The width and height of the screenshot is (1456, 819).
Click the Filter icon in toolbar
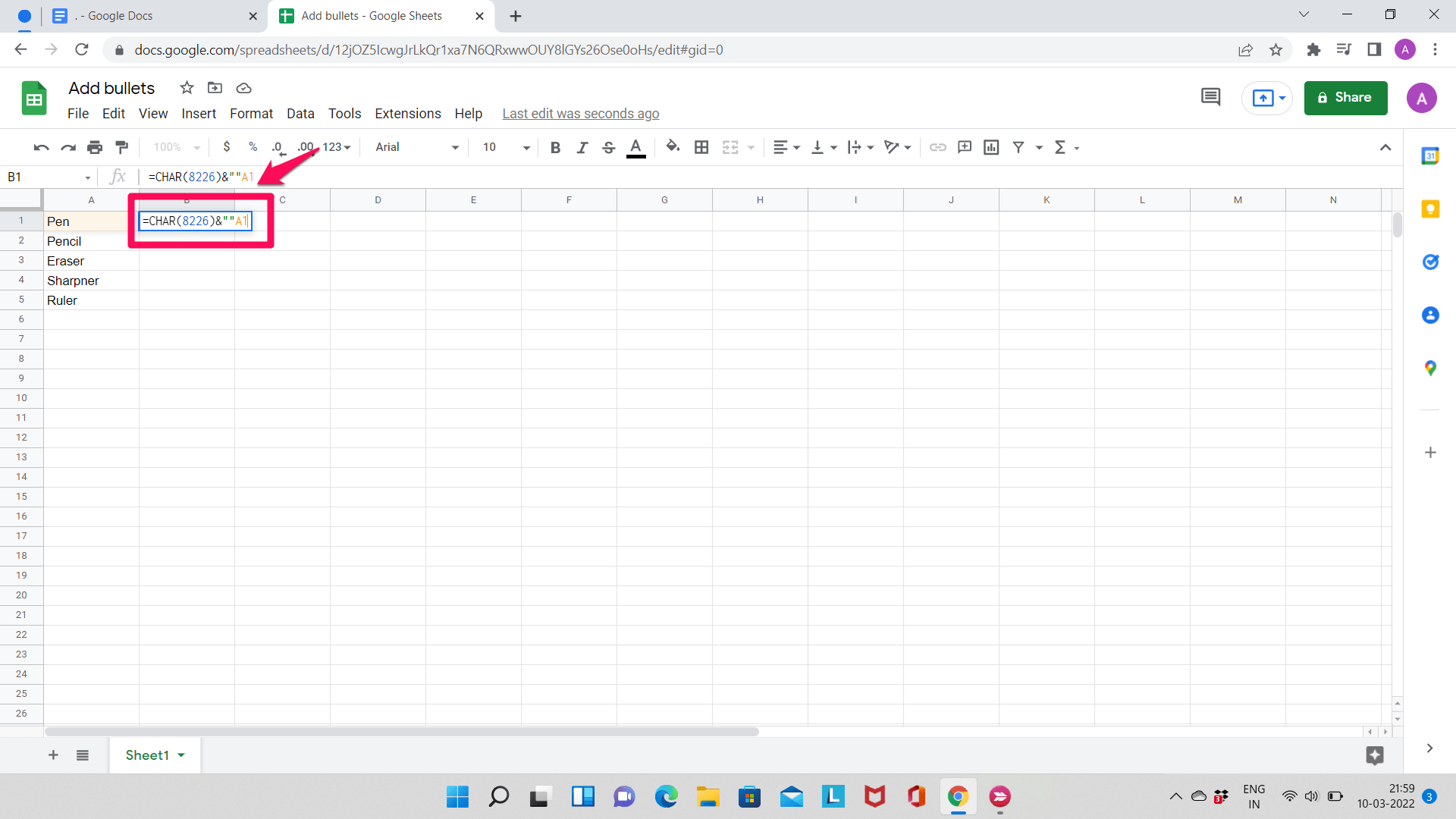1019,147
